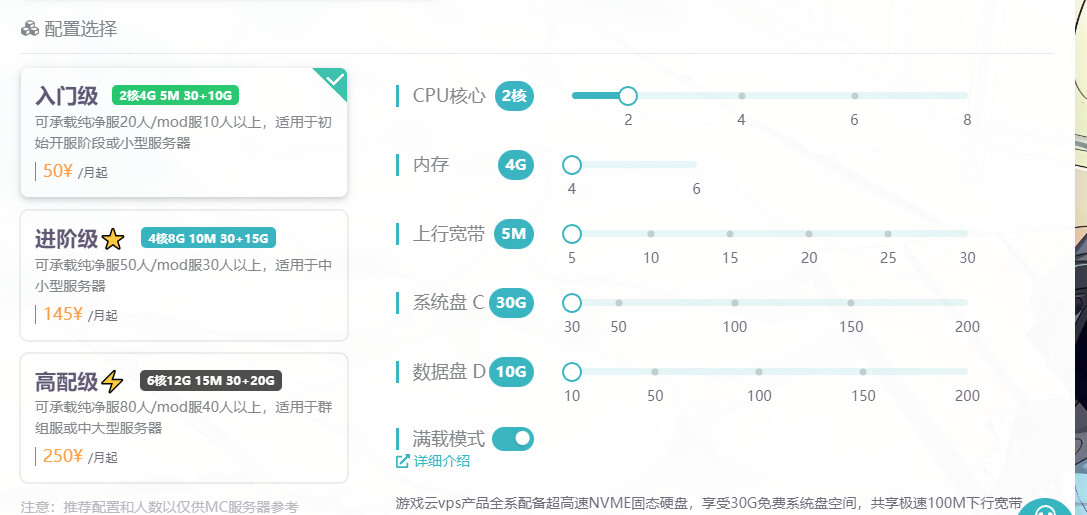1087x515 pixels.
Task: Click the 数据盘 D label
Action: [x=449, y=372]
